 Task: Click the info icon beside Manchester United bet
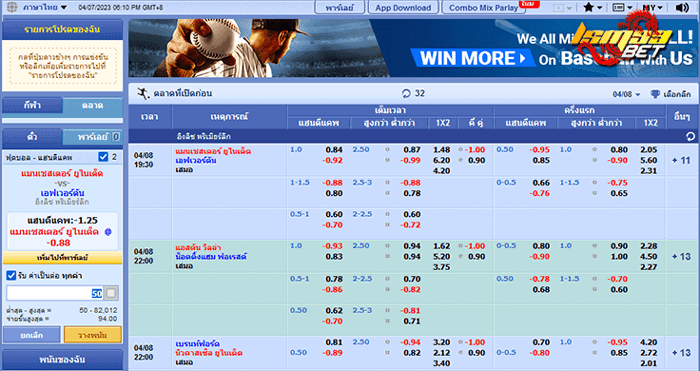[108, 232]
